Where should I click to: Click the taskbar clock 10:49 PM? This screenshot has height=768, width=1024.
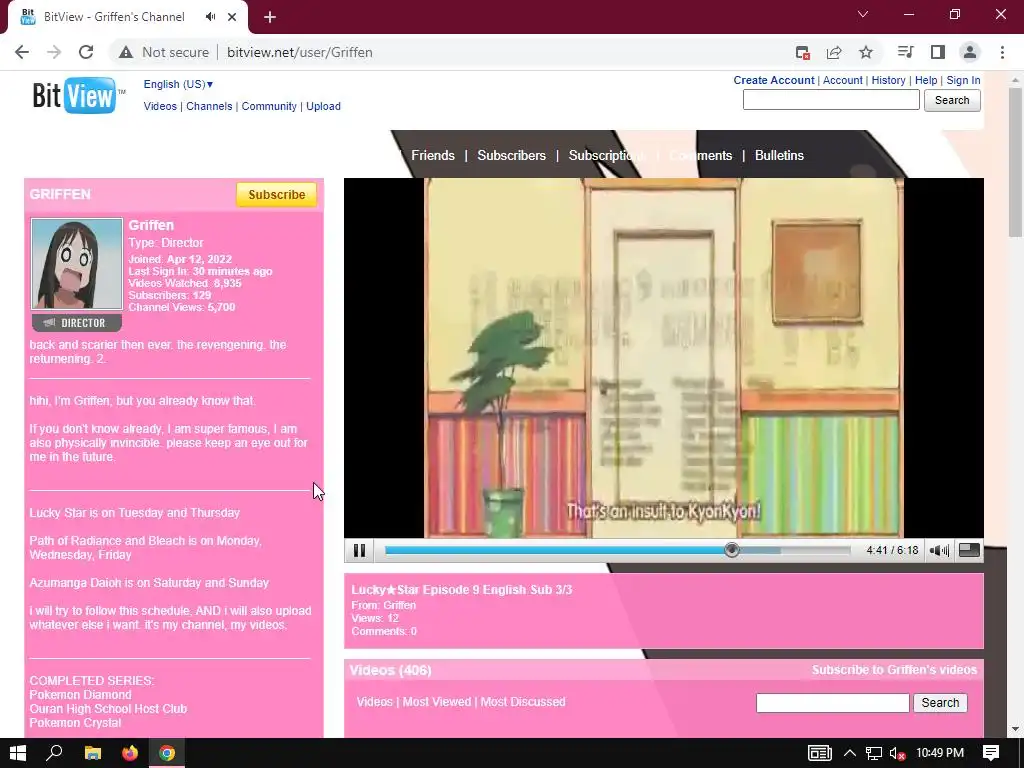pos(940,753)
